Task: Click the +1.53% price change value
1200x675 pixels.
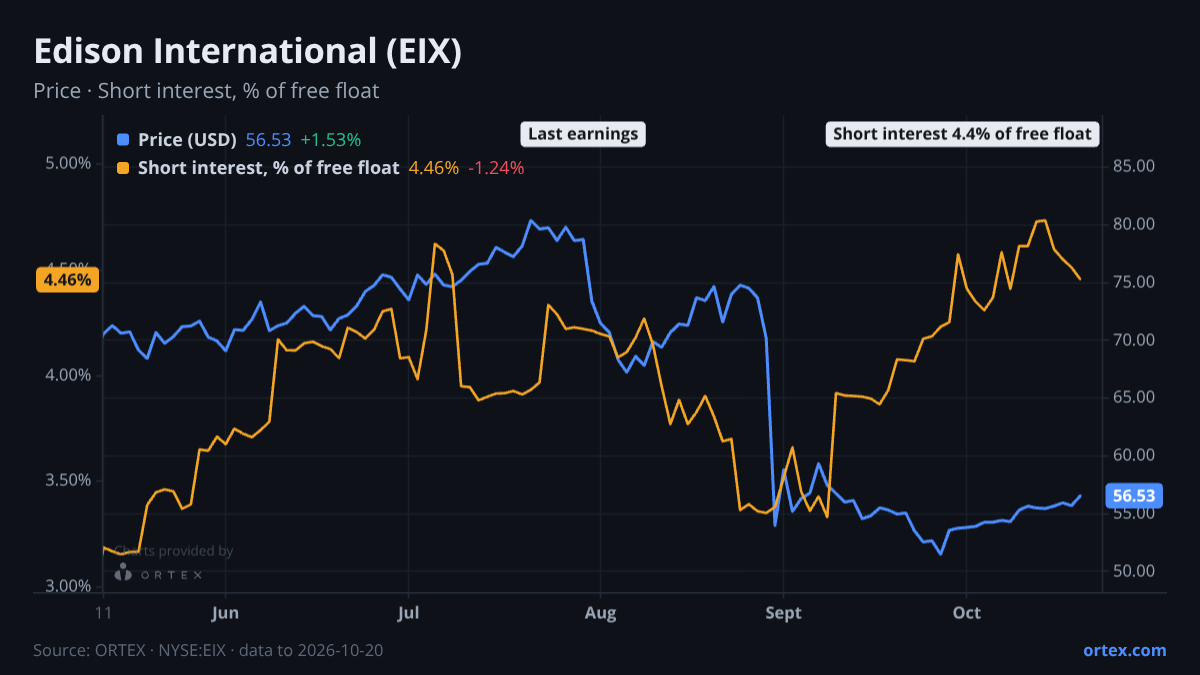Action: tap(330, 139)
